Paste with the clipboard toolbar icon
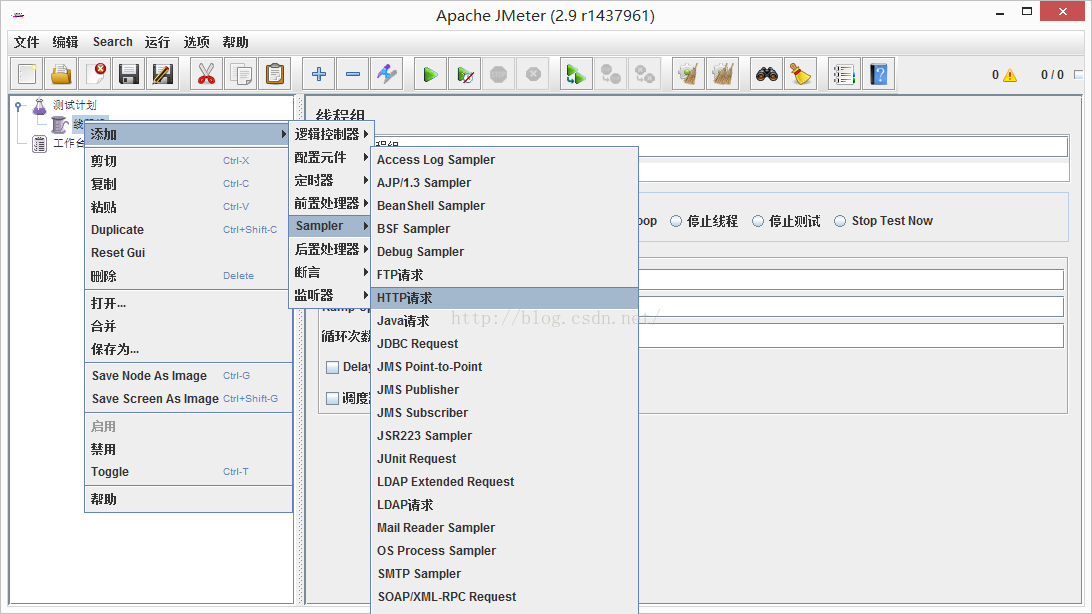Image resolution: width=1092 pixels, height=614 pixels. [275, 74]
